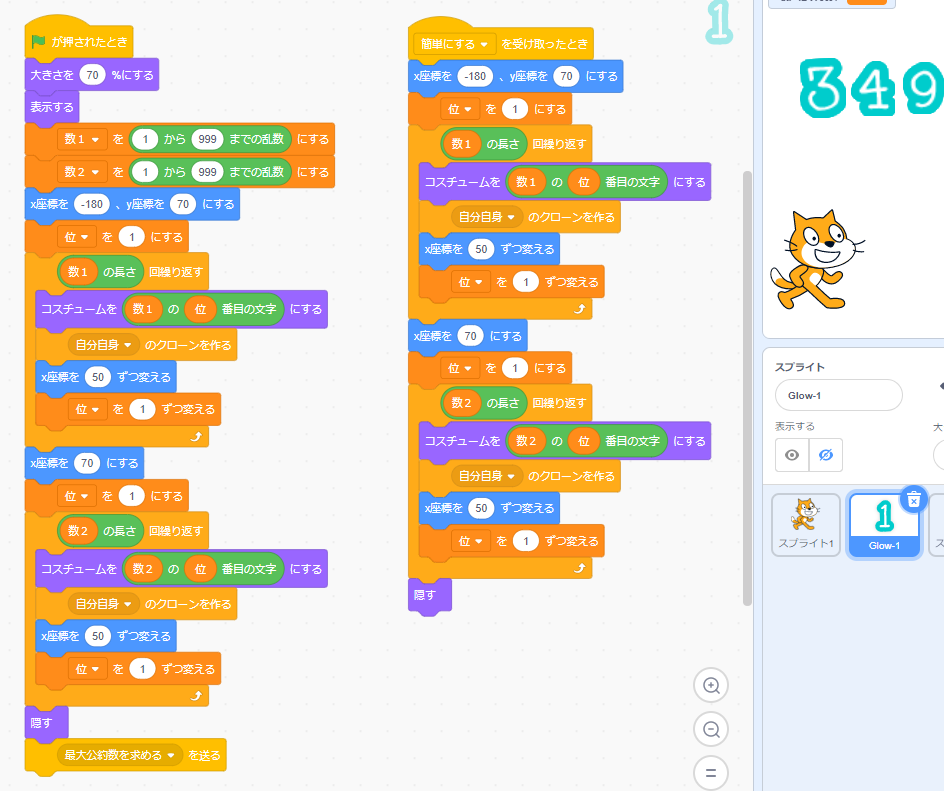Click the 表示する block

click(52, 107)
